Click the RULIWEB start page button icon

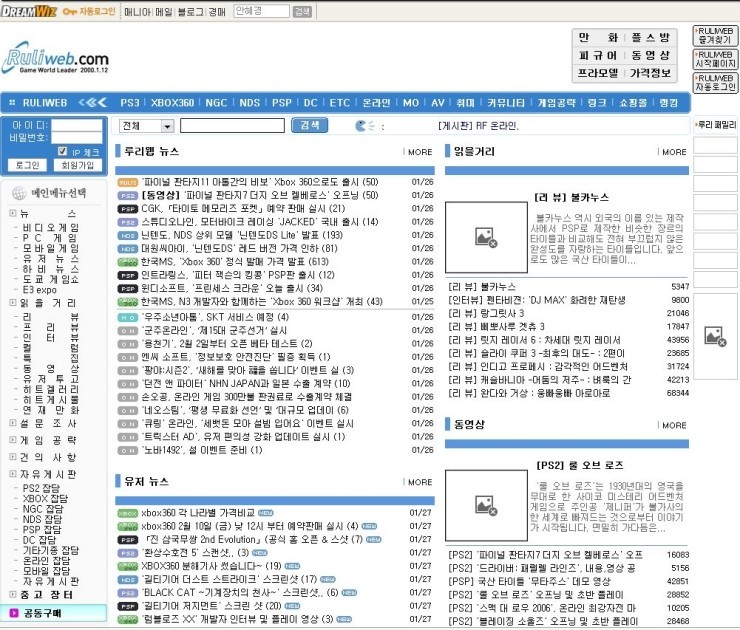pos(715,59)
